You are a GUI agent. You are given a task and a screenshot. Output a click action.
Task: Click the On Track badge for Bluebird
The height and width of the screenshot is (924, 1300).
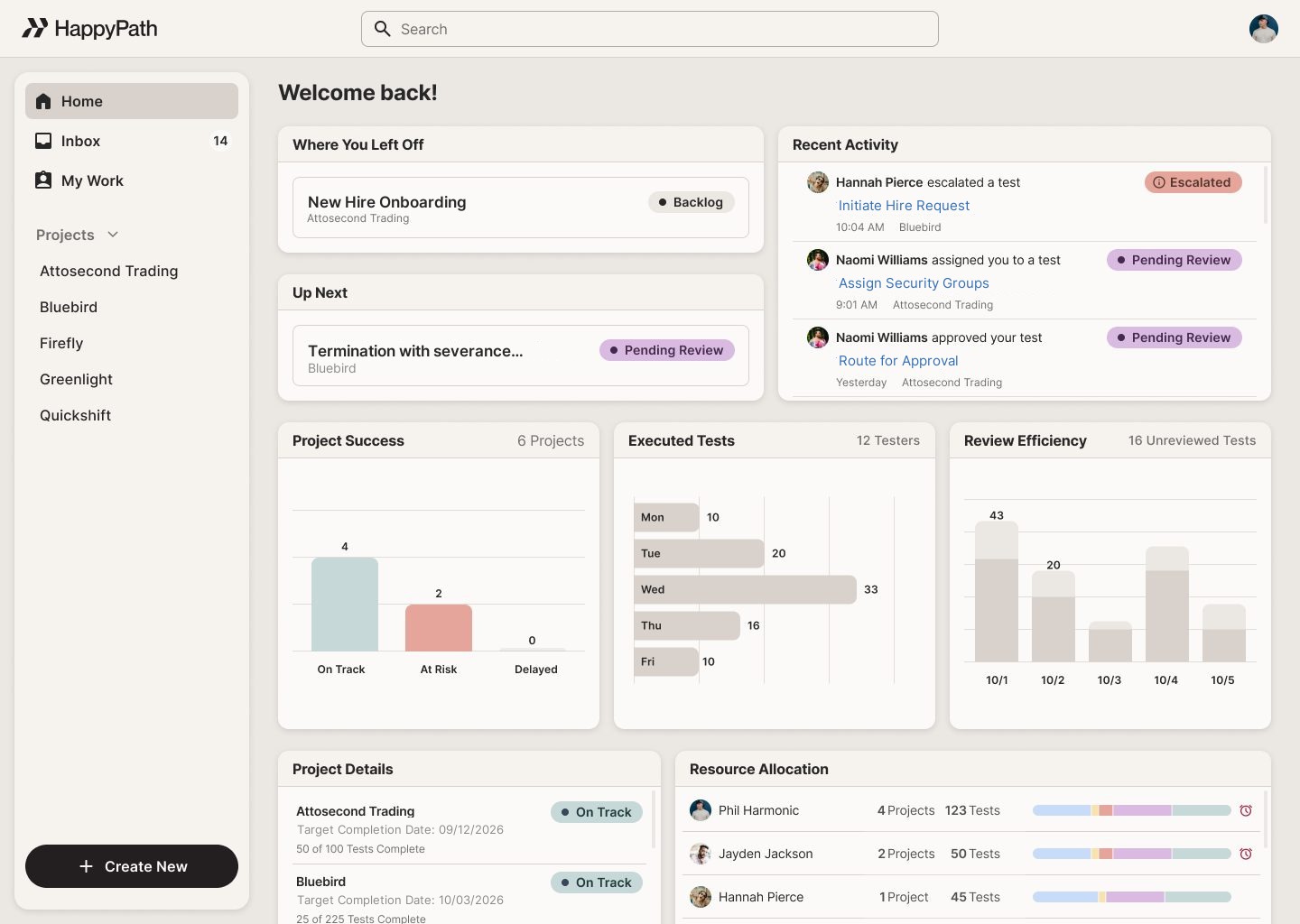[x=597, y=882]
